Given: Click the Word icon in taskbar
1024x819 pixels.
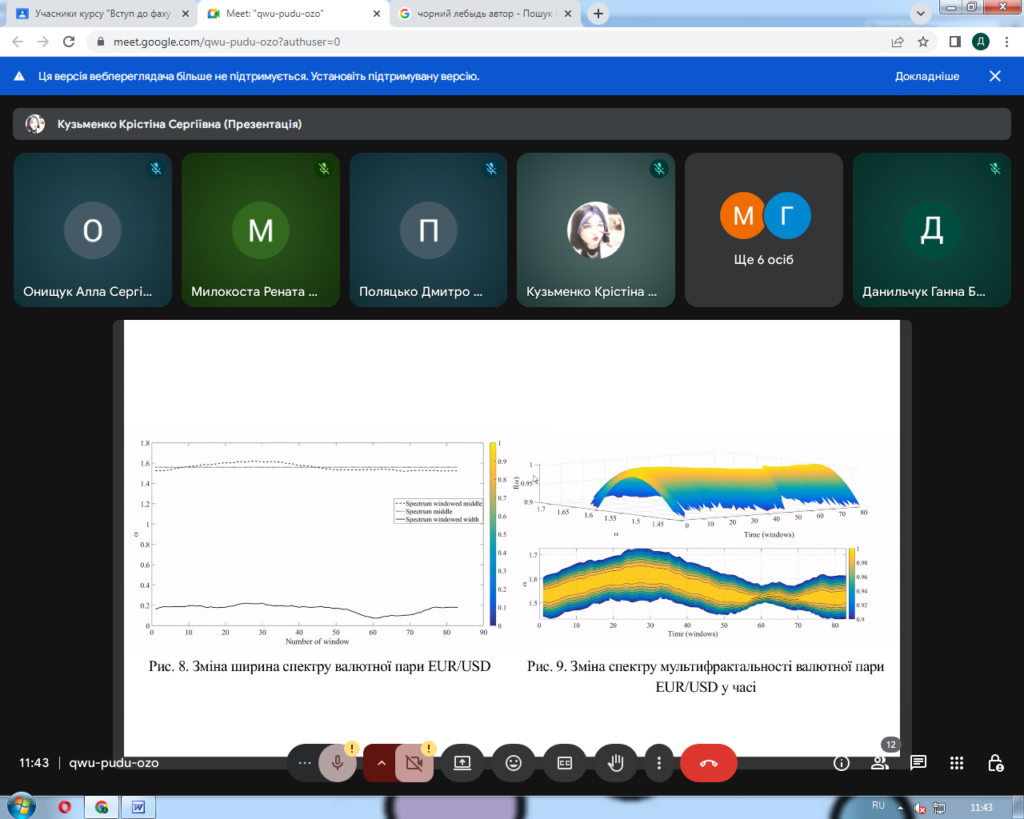Looking at the screenshot, I should pyautogui.click(x=138, y=806).
